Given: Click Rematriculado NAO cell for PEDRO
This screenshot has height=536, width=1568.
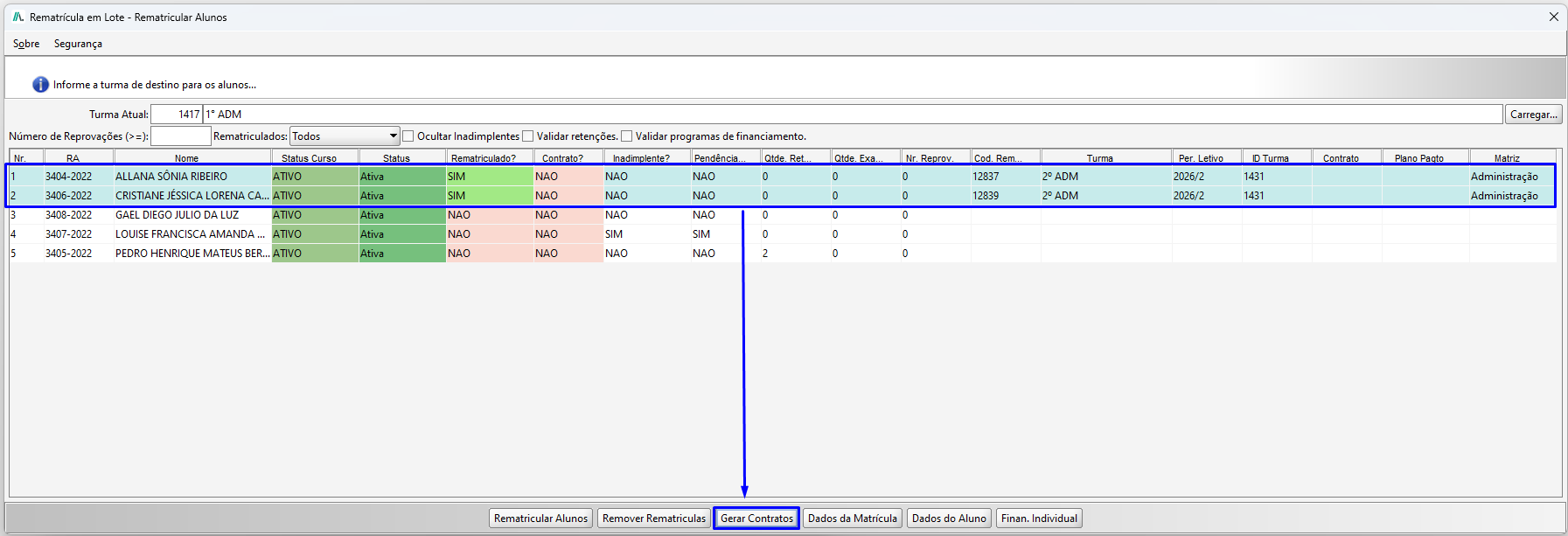Looking at the screenshot, I should coord(490,254).
